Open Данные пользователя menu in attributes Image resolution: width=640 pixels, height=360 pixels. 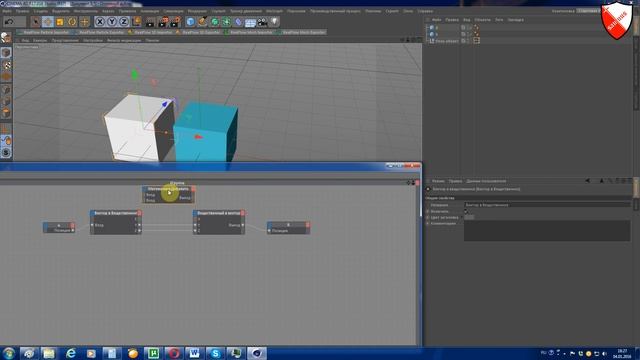(486, 181)
